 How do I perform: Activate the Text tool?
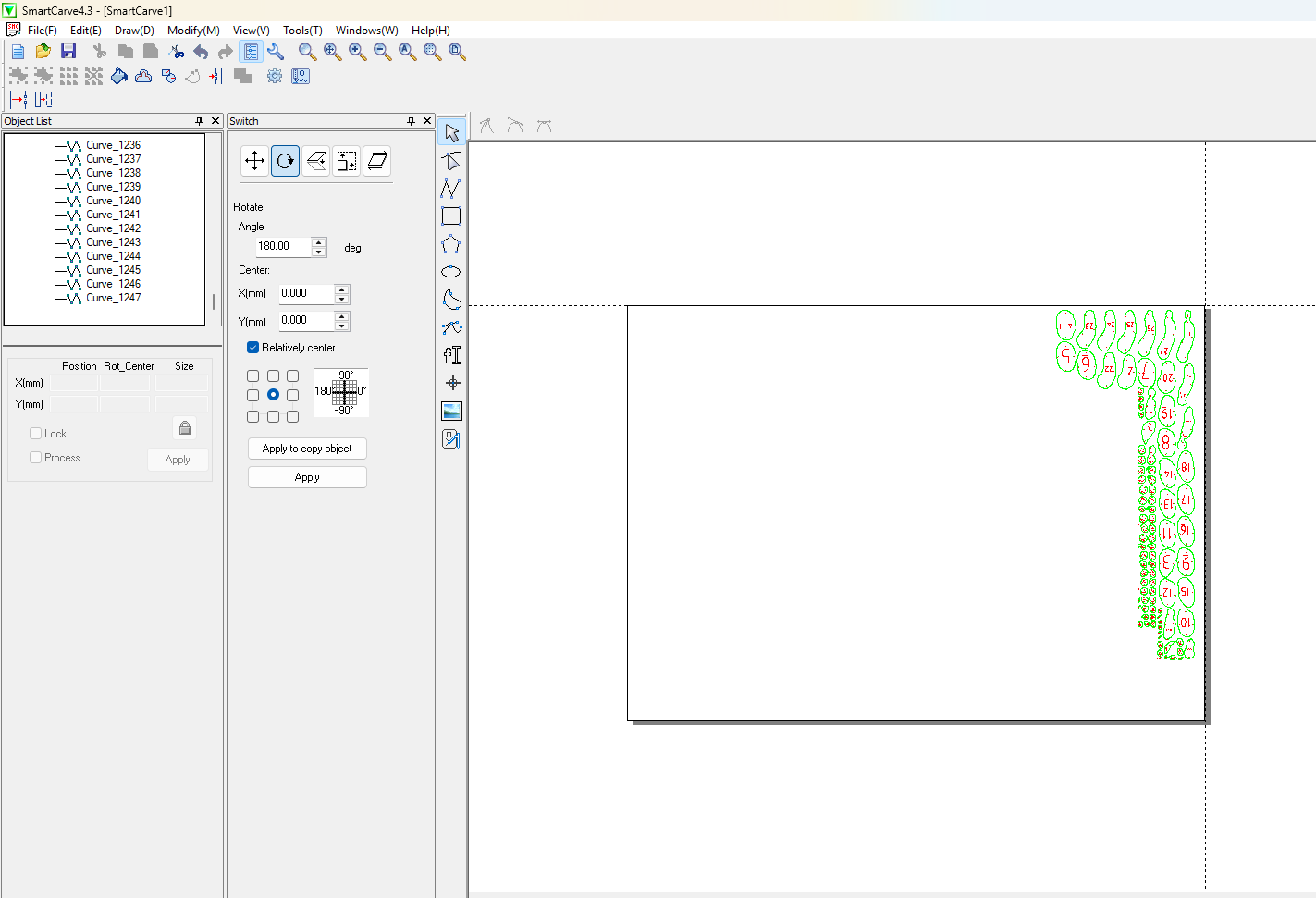[x=451, y=355]
